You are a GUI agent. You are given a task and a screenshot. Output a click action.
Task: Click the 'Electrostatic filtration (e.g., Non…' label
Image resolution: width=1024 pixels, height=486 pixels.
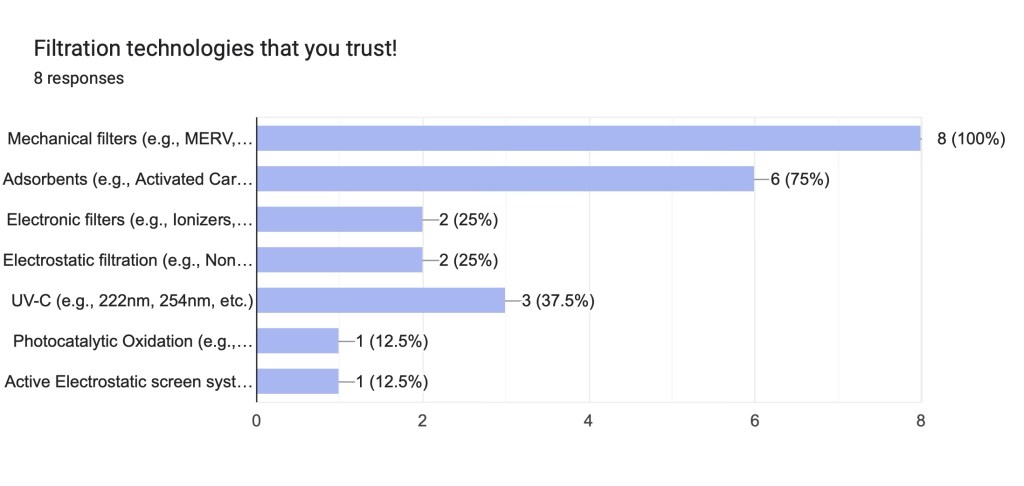(x=128, y=260)
